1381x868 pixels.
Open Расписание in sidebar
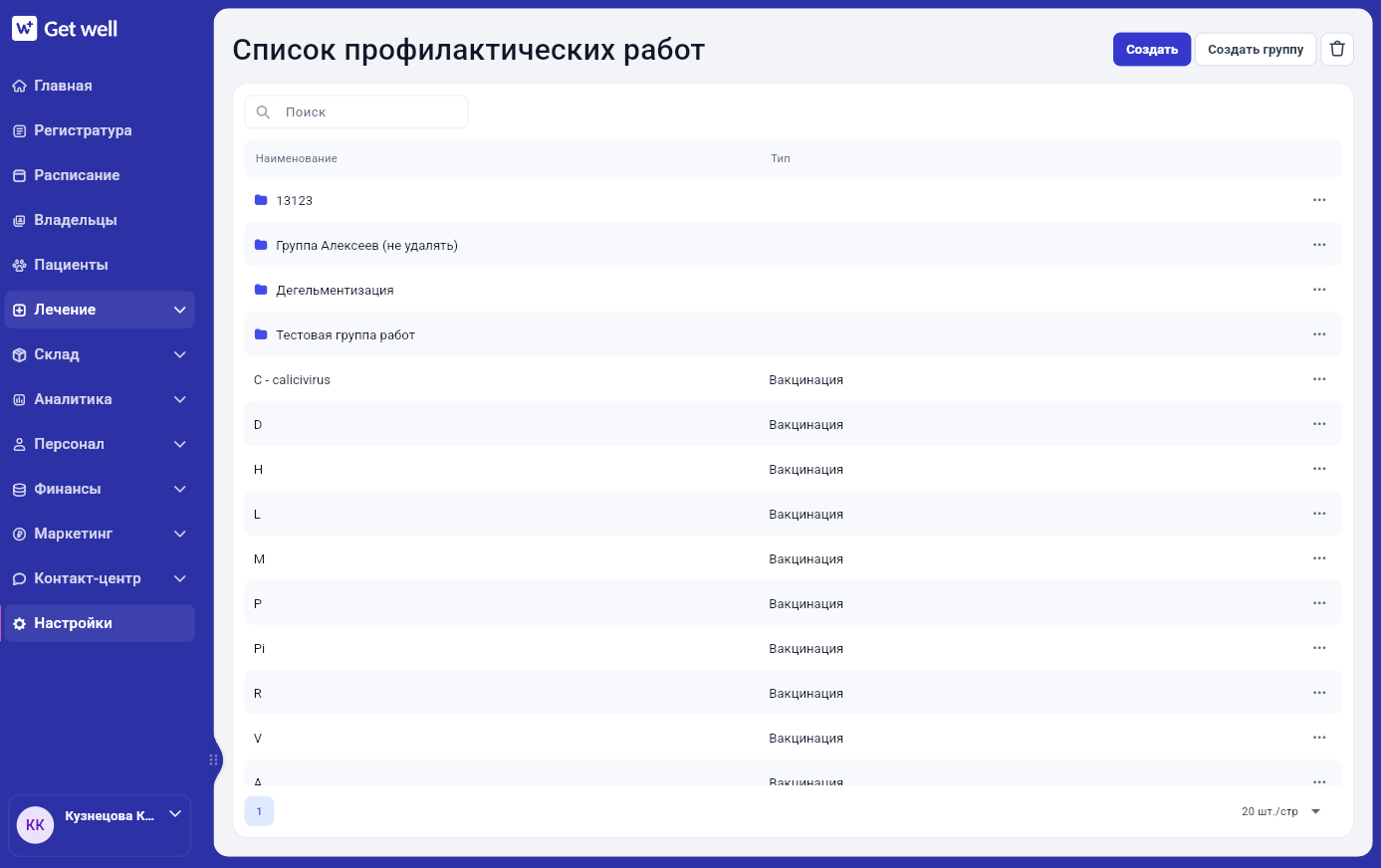[100, 175]
